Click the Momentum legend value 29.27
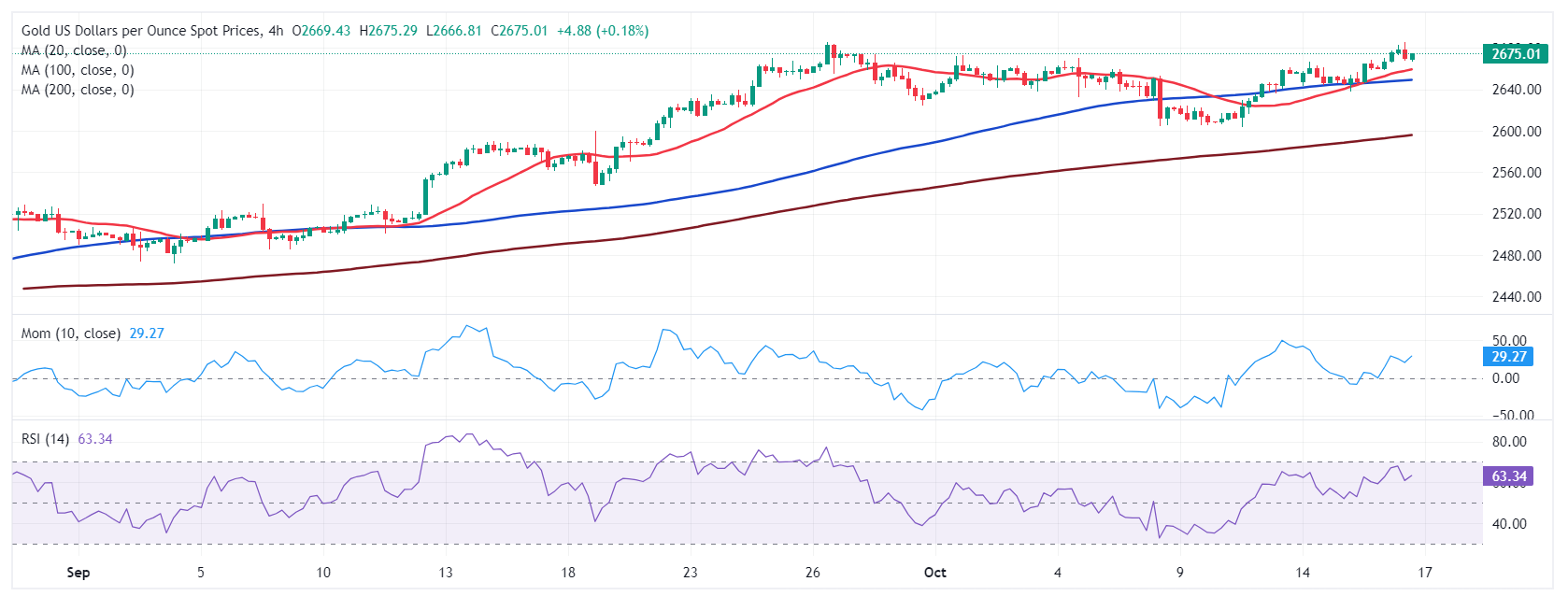Image resolution: width=1568 pixels, height=596 pixels. (x=147, y=333)
